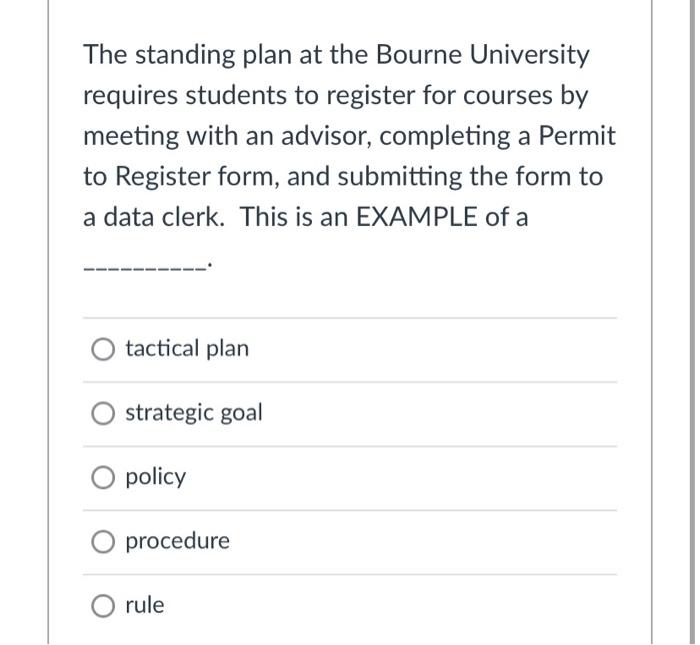Select the "rule" radio button
This screenshot has height=645, width=700.
tap(103, 605)
